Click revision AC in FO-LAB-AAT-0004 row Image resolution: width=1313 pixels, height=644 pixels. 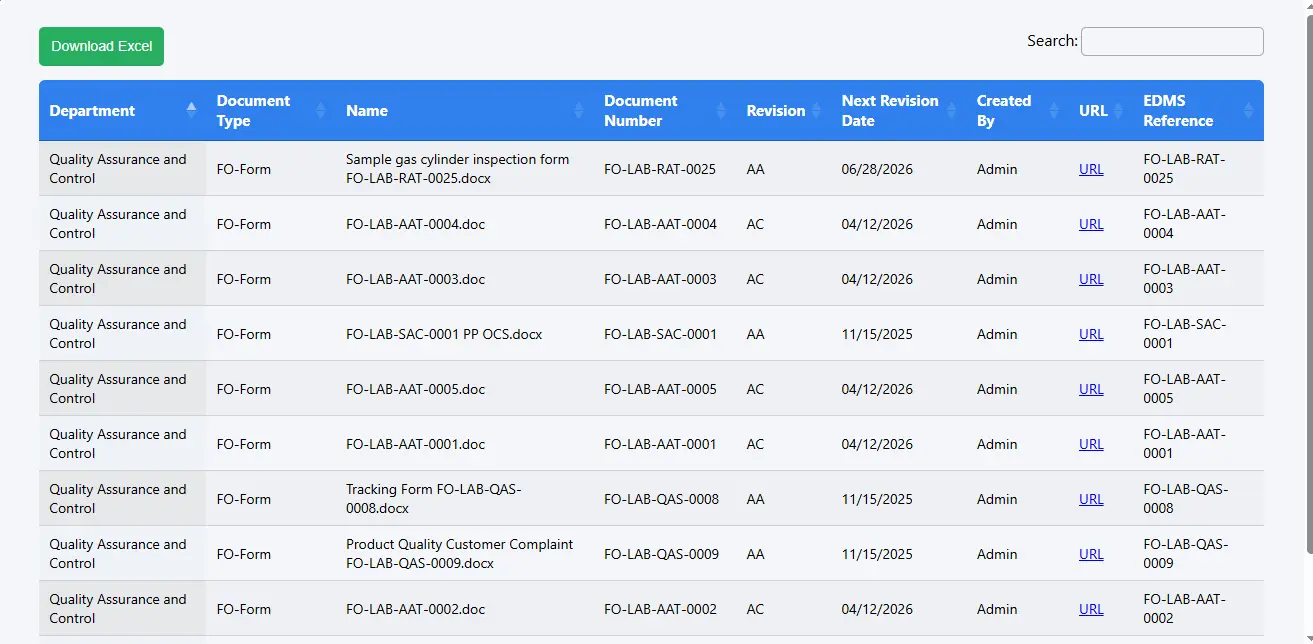click(755, 224)
